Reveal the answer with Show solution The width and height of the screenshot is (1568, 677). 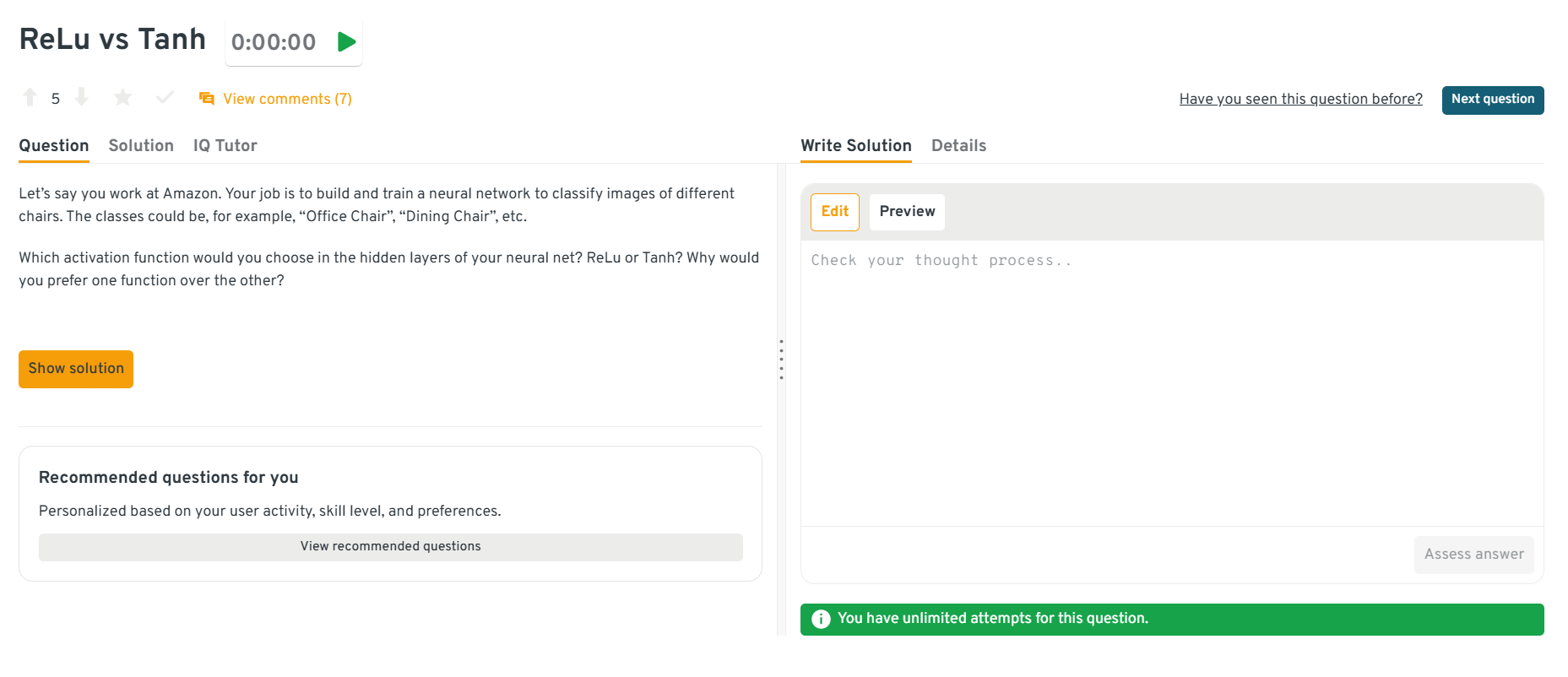click(76, 369)
